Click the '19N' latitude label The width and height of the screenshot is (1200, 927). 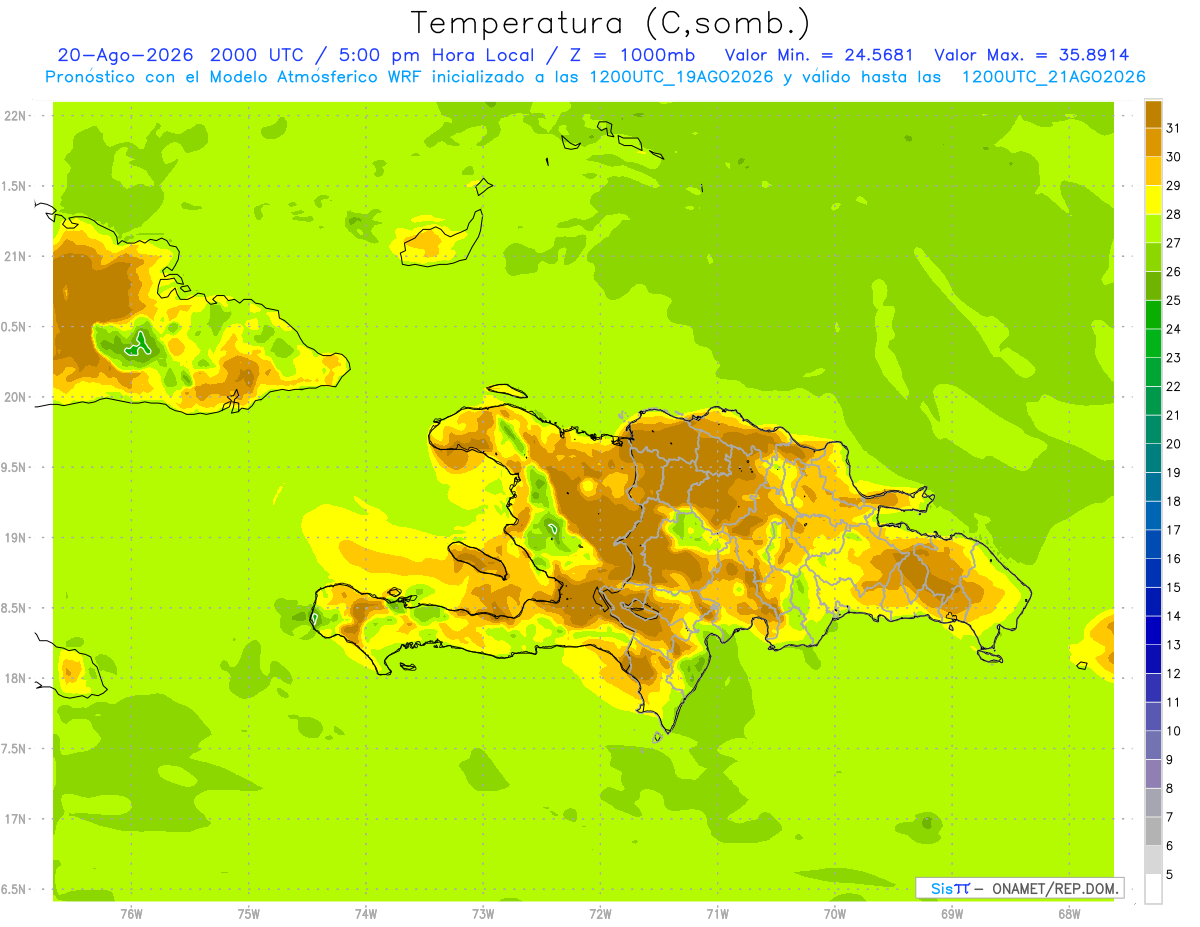[x=15, y=538]
